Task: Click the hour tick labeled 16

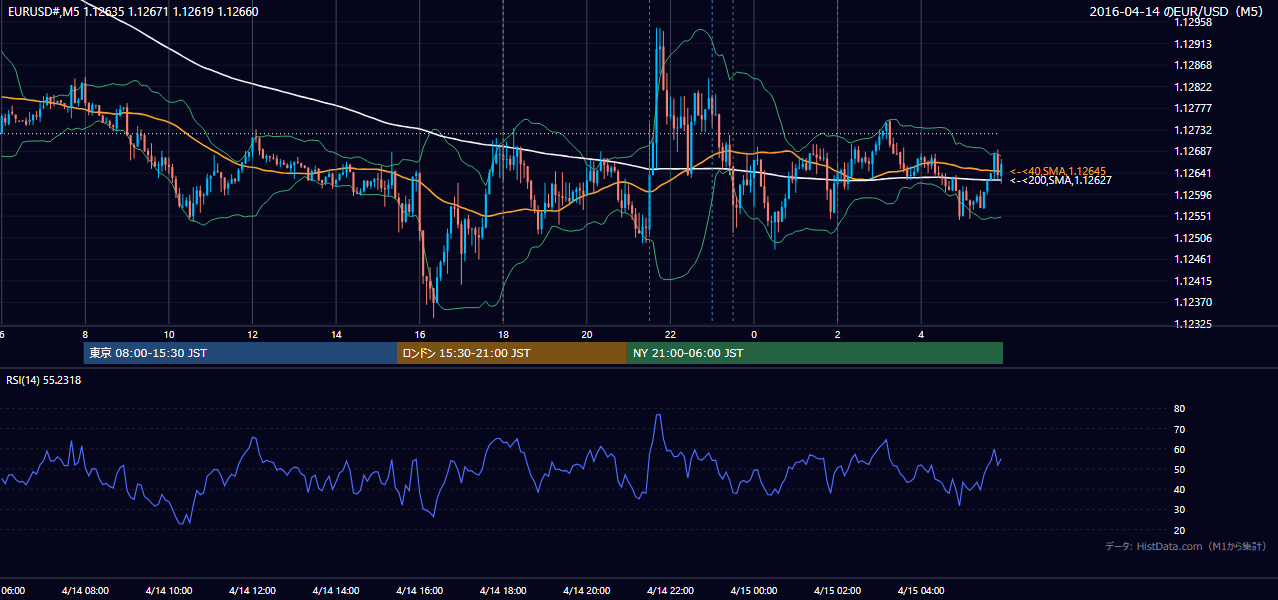Action: coord(420,334)
